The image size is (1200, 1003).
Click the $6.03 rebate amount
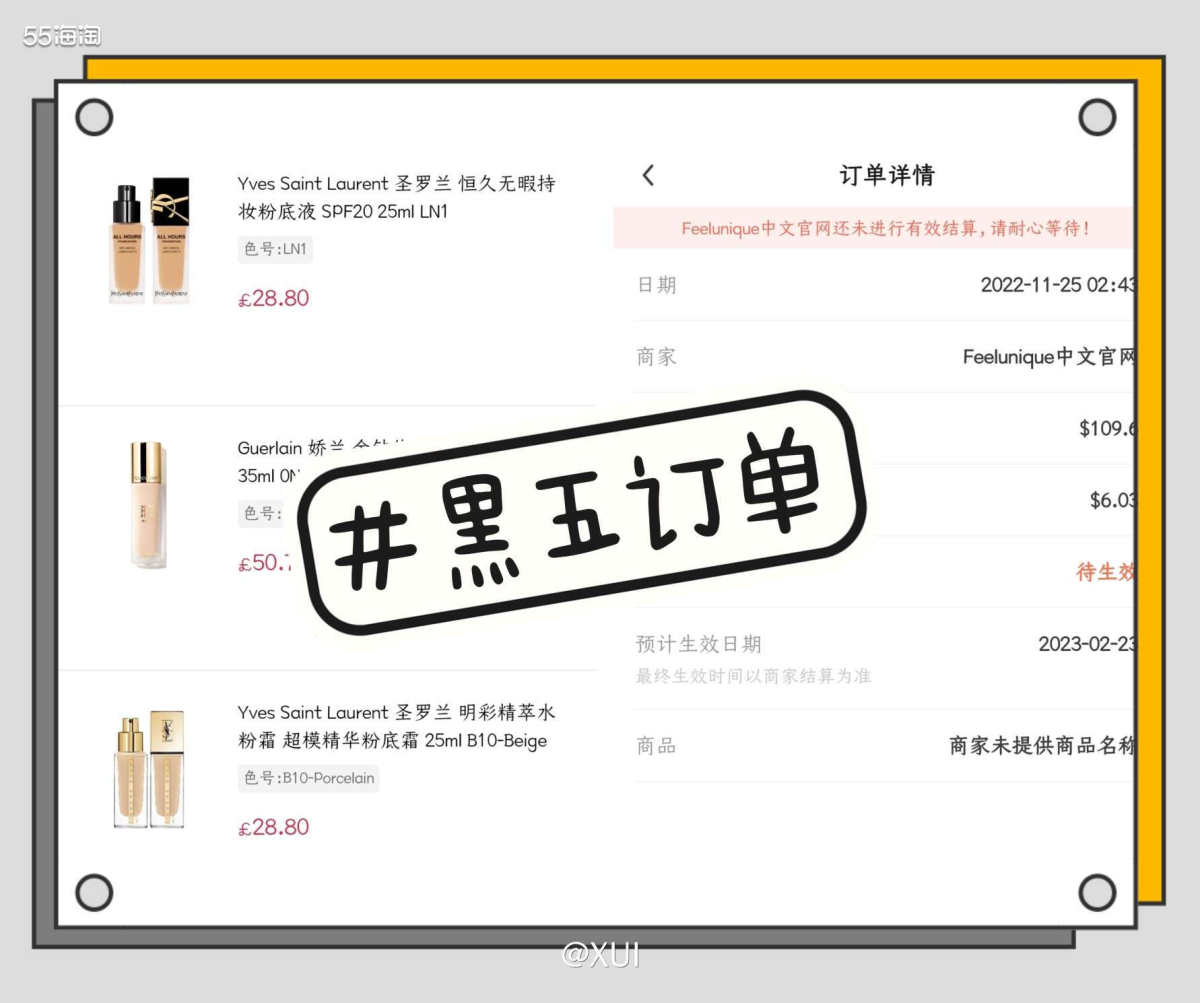pos(1112,500)
